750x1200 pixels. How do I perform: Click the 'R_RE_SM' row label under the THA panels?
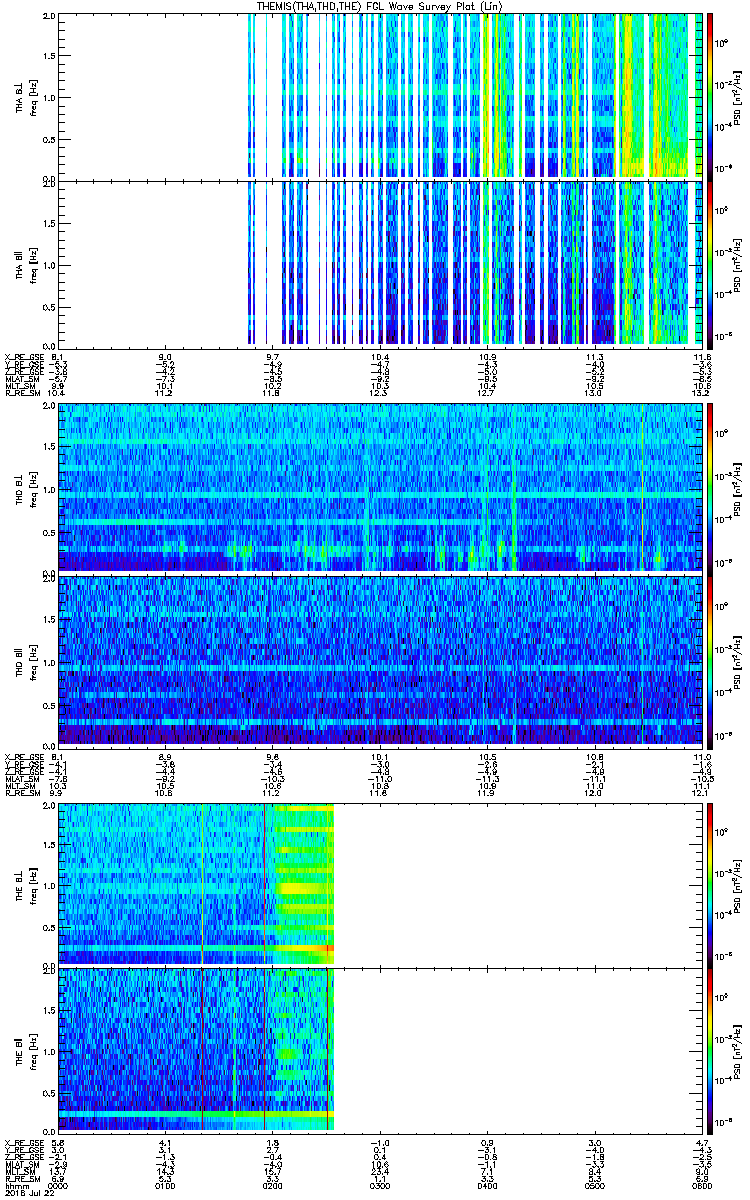(24, 393)
